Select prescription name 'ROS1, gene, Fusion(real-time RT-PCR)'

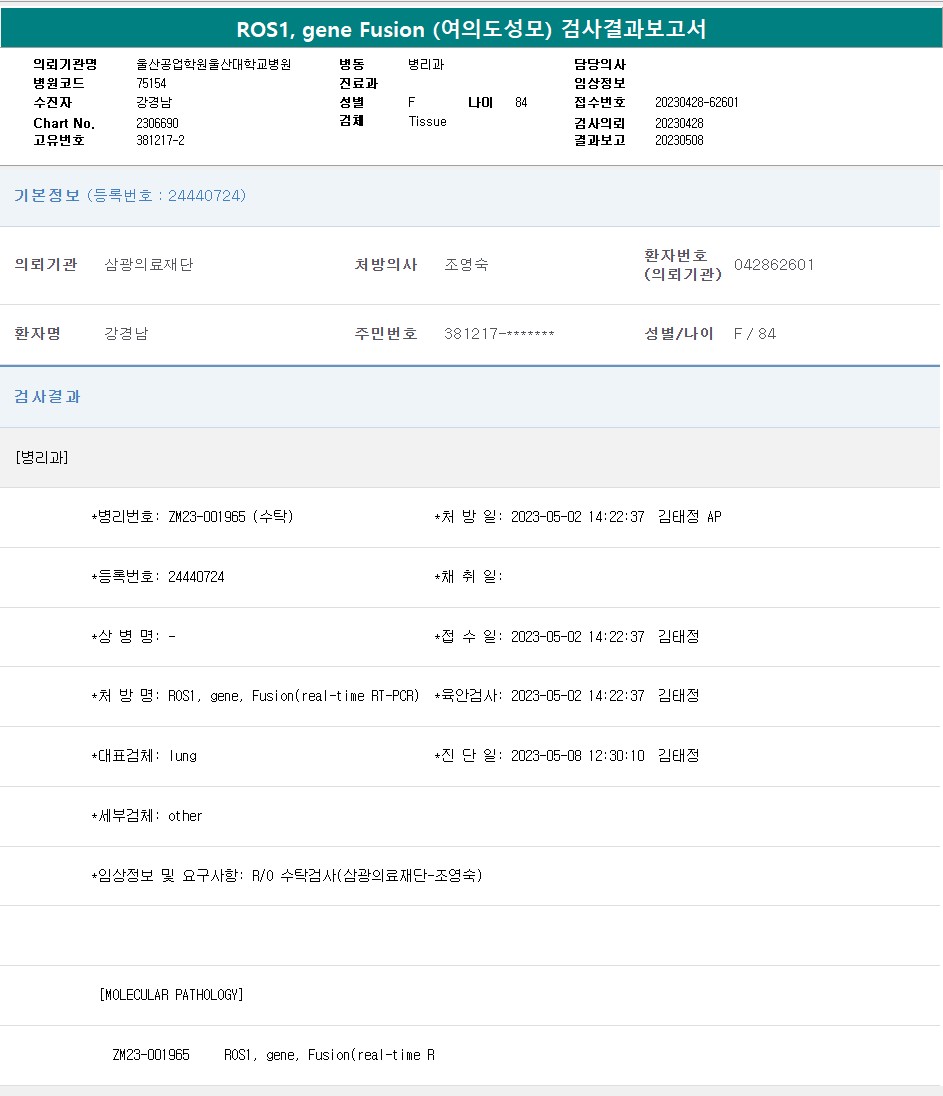(294, 696)
